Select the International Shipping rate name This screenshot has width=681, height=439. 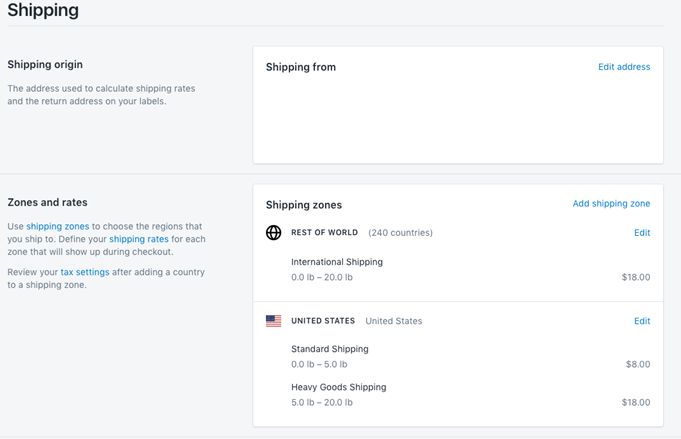click(x=337, y=262)
